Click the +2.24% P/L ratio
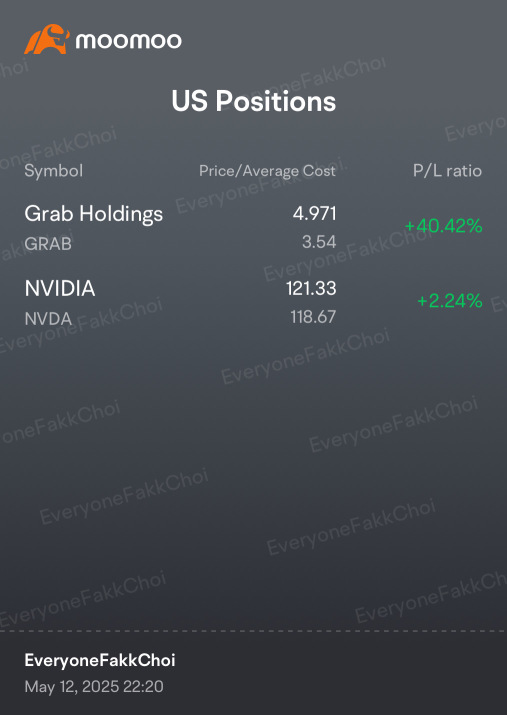This screenshot has width=507, height=715. [x=450, y=301]
